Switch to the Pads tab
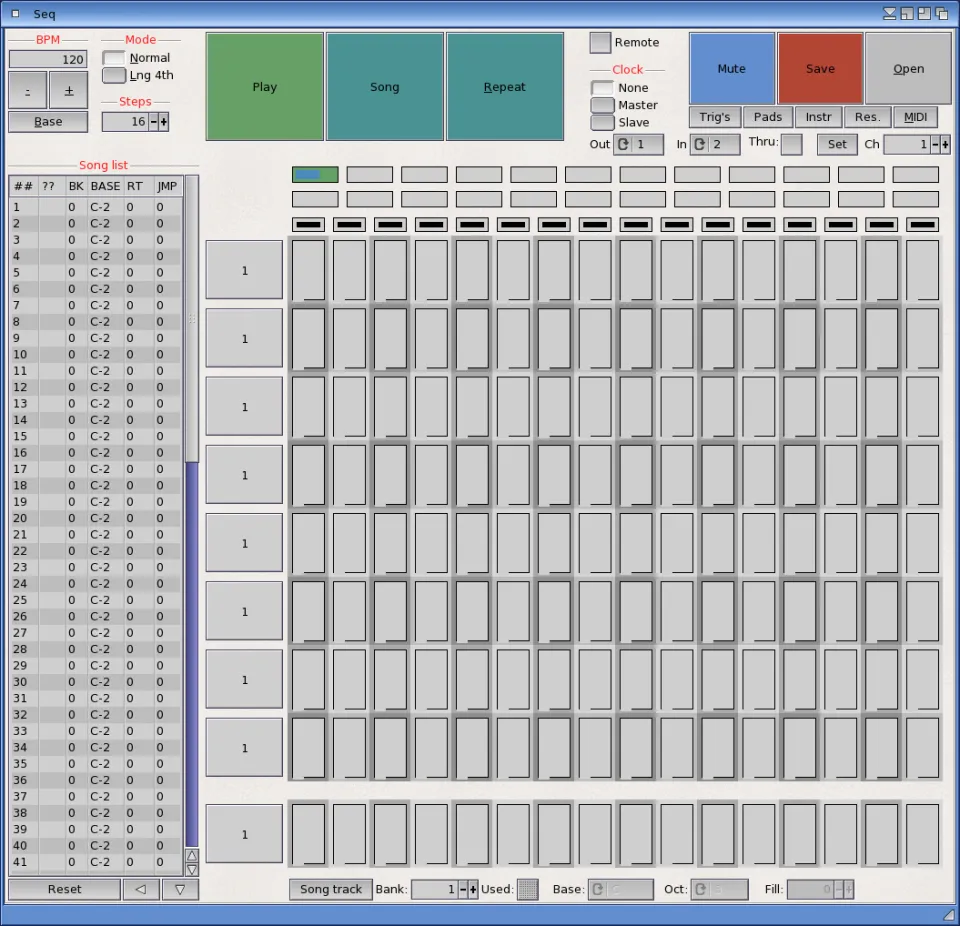Viewport: 960px width, 926px height. pyautogui.click(x=768, y=117)
